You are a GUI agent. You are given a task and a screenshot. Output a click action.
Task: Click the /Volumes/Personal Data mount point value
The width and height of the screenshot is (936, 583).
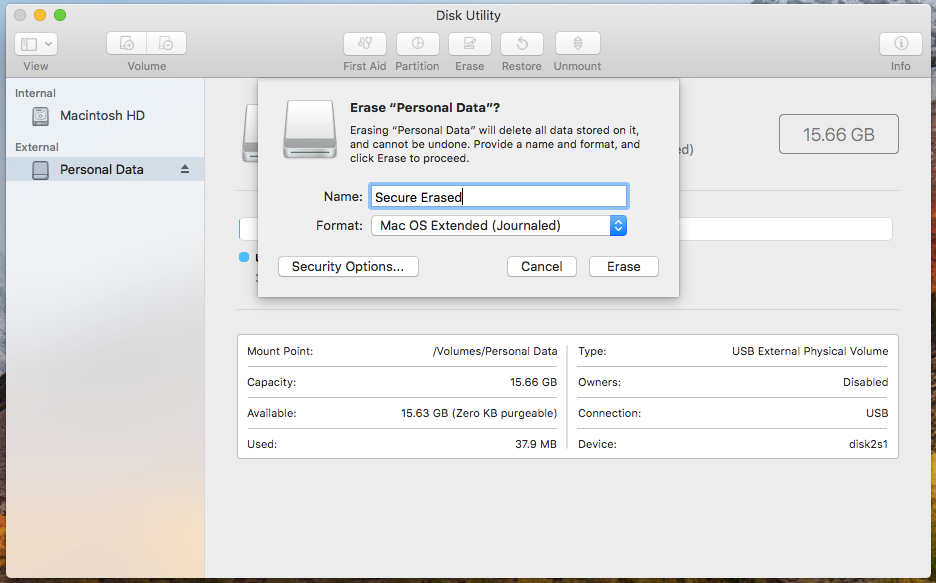pos(495,351)
